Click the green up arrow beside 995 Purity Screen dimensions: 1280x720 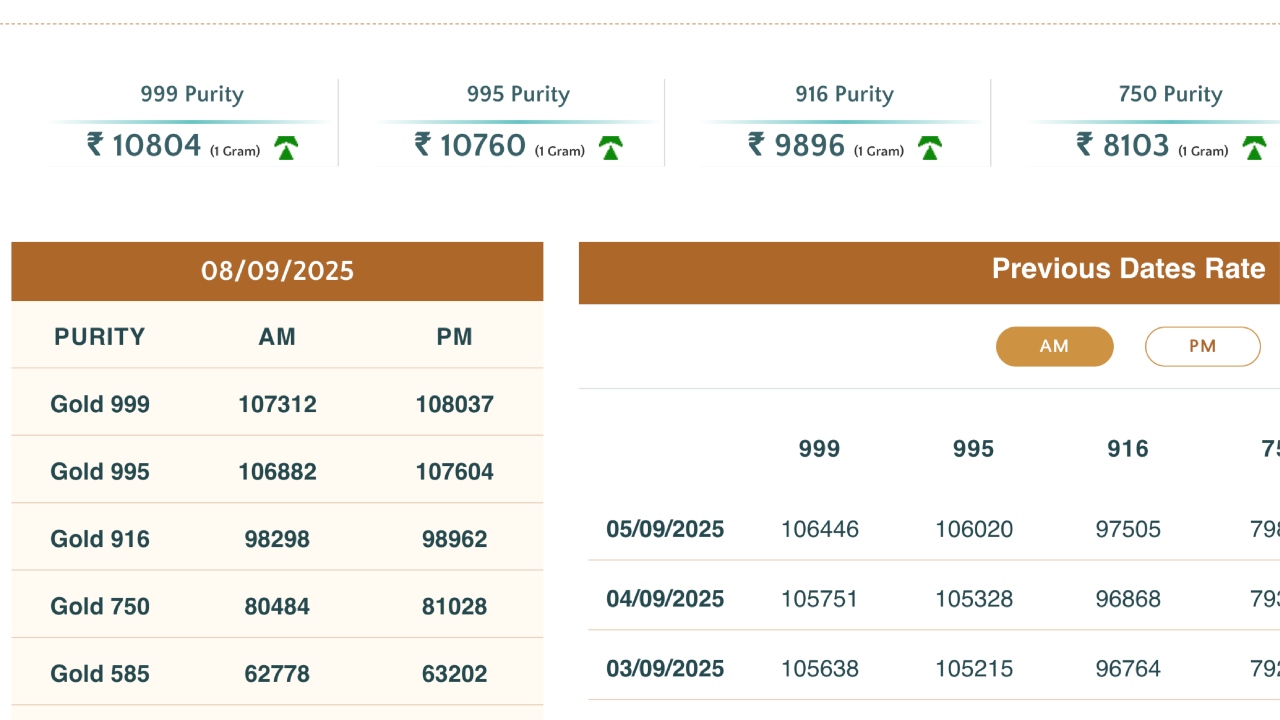tap(611, 148)
